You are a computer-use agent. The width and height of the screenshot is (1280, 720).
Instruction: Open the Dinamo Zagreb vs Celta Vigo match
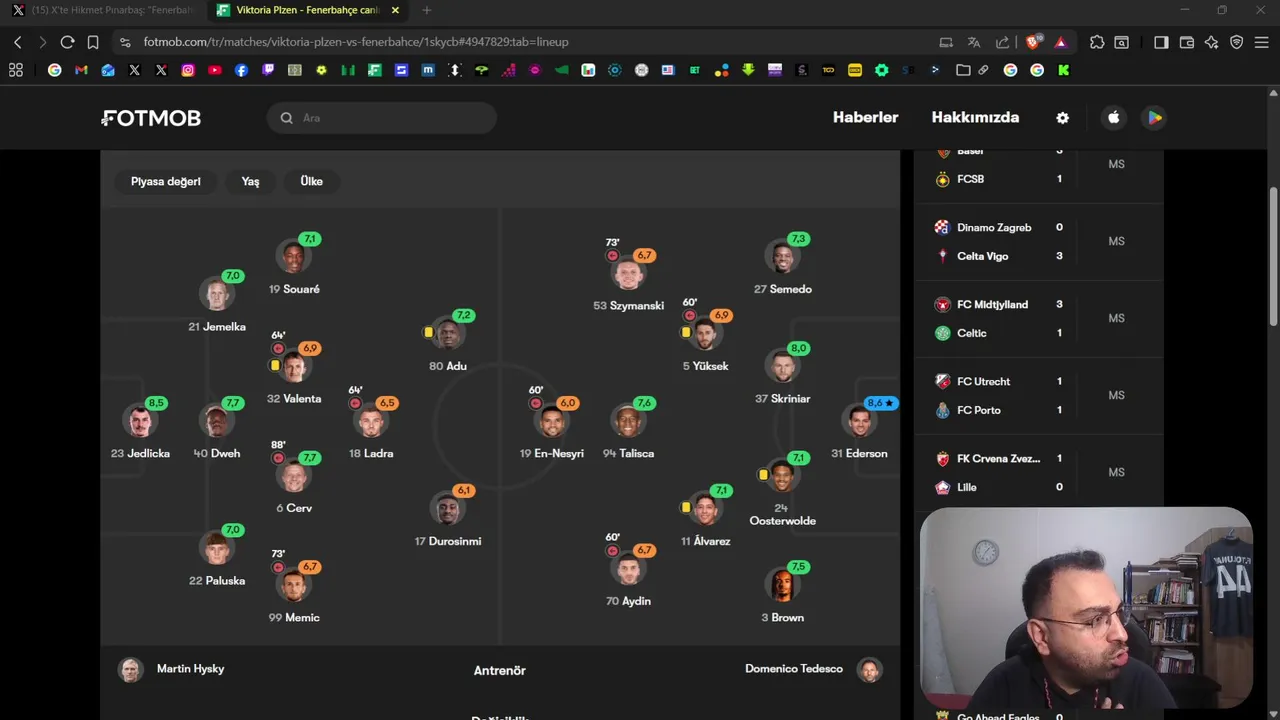[x=1038, y=242]
